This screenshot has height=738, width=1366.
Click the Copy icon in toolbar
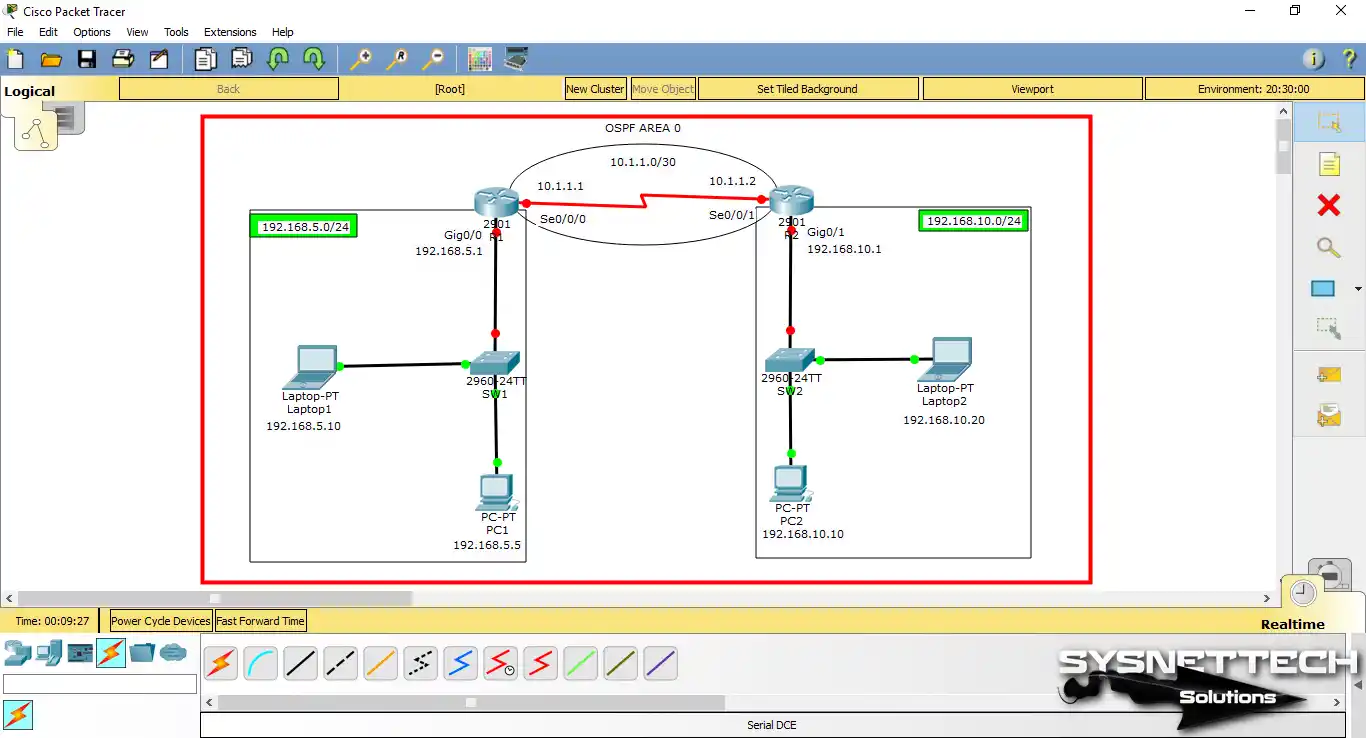point(205,59)
